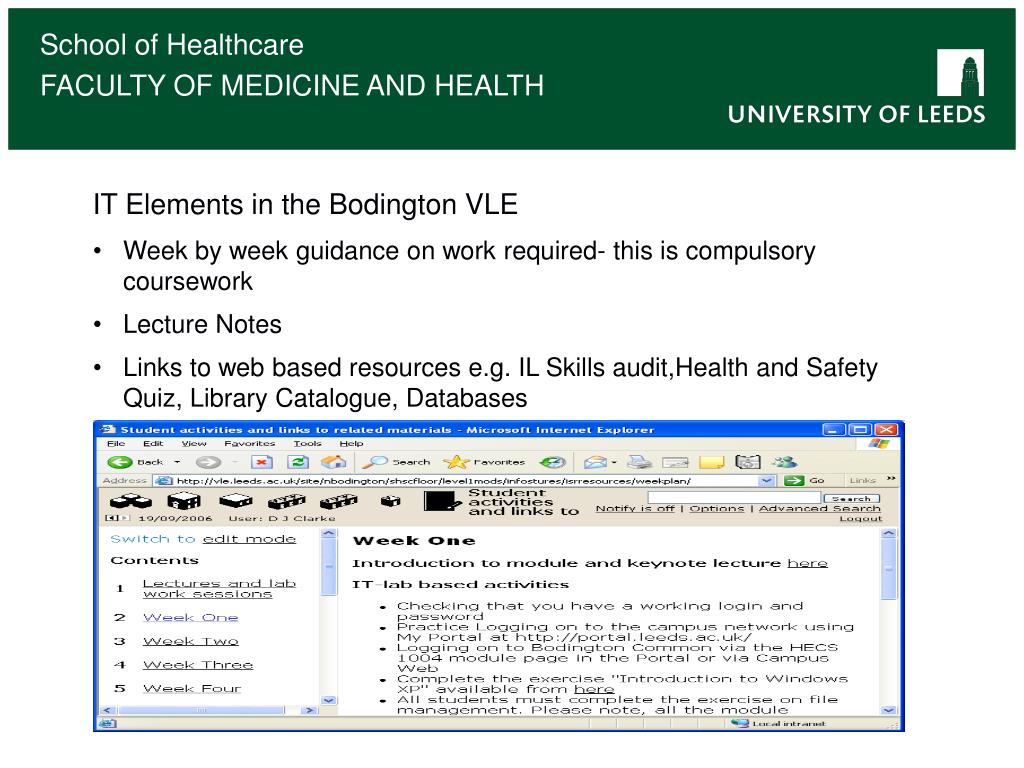The height and width of the screenshot is (768, 1024).
Task: Open the View menu
Action: pos(194,443)
